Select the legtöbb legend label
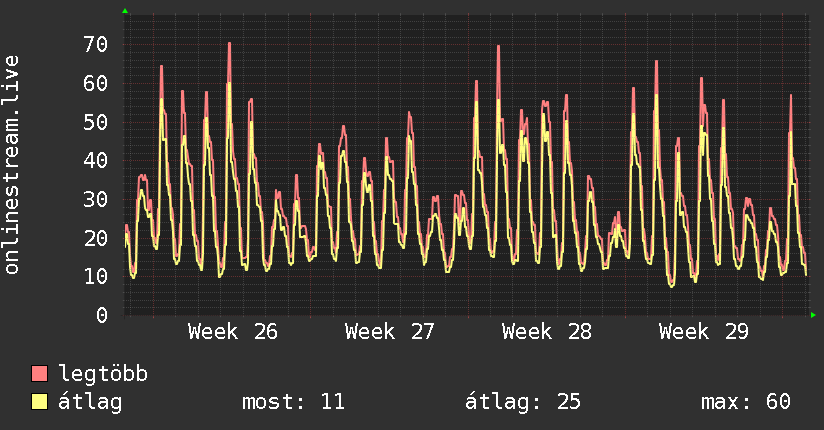Image resolution: width=824 pixels, height=430 pixels. coord(103,374)
